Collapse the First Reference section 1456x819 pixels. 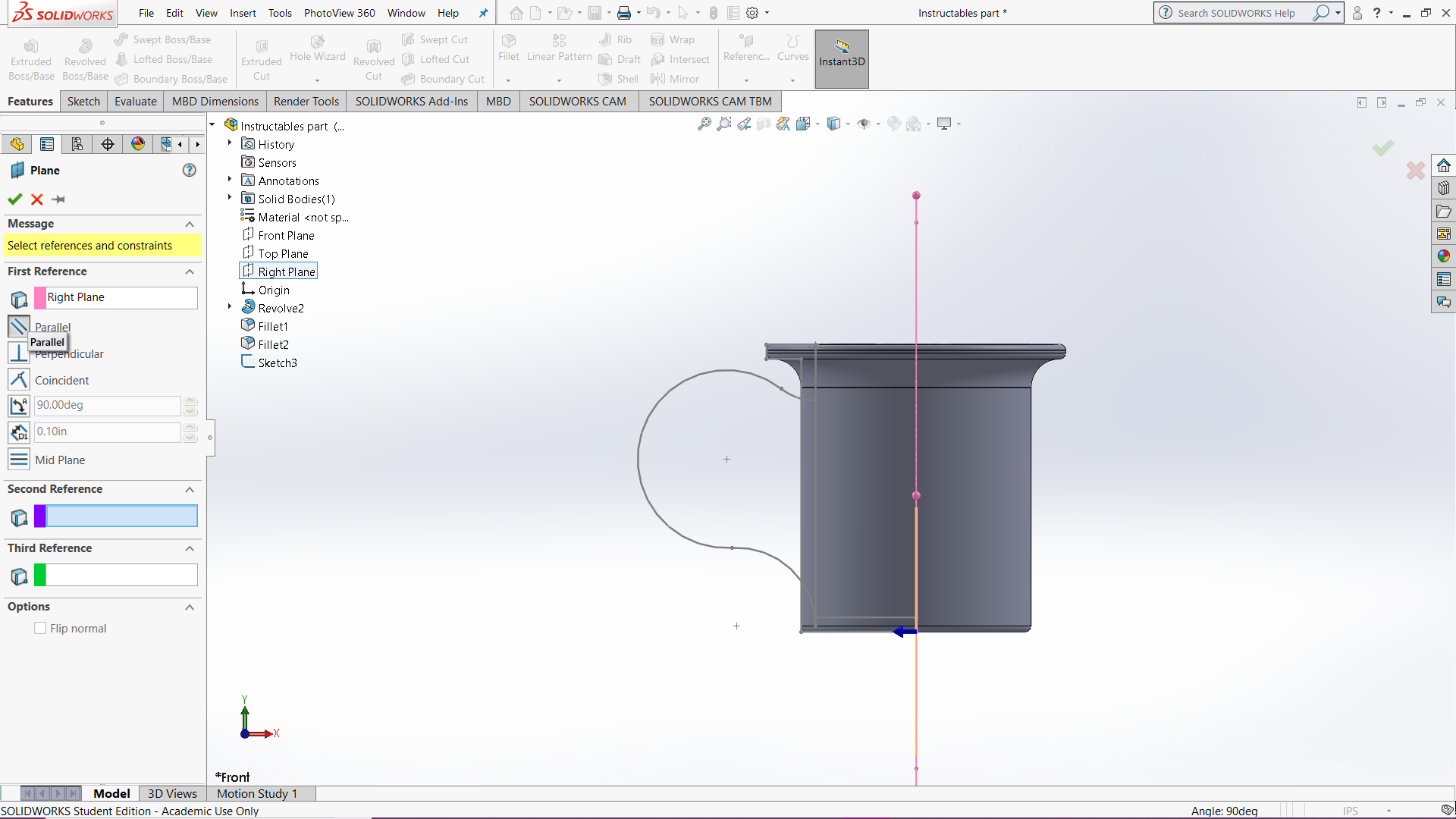click(x=190, y=272)
